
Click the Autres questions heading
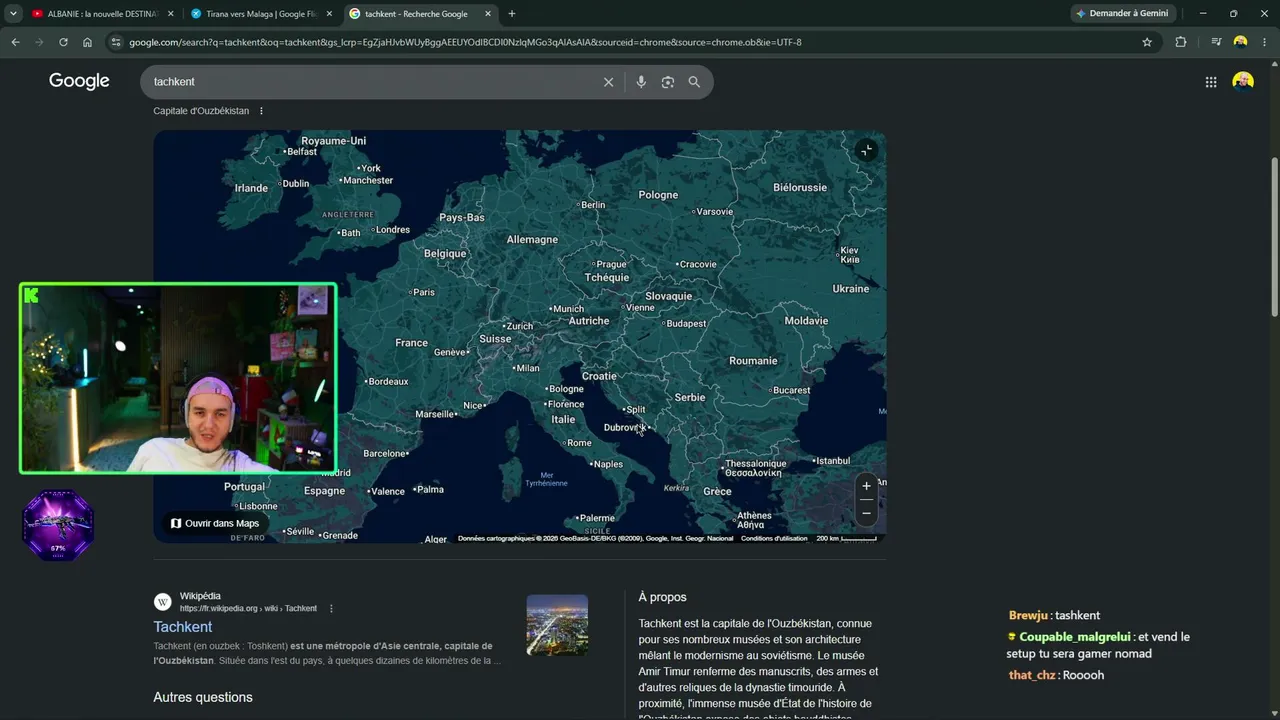coord(203,697)
